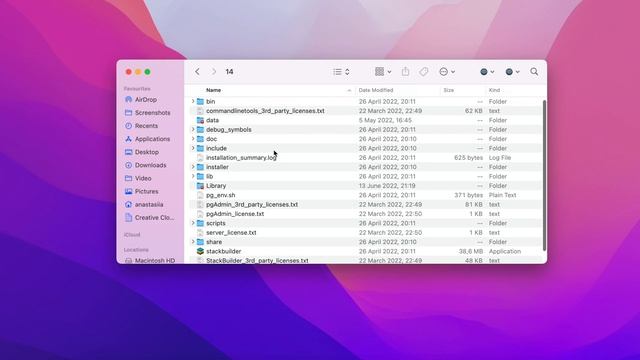Click the 5 May 2022, 16:45 date
Image resolution: width=640 pixels, height=360 pixels.
pos(385,120)
